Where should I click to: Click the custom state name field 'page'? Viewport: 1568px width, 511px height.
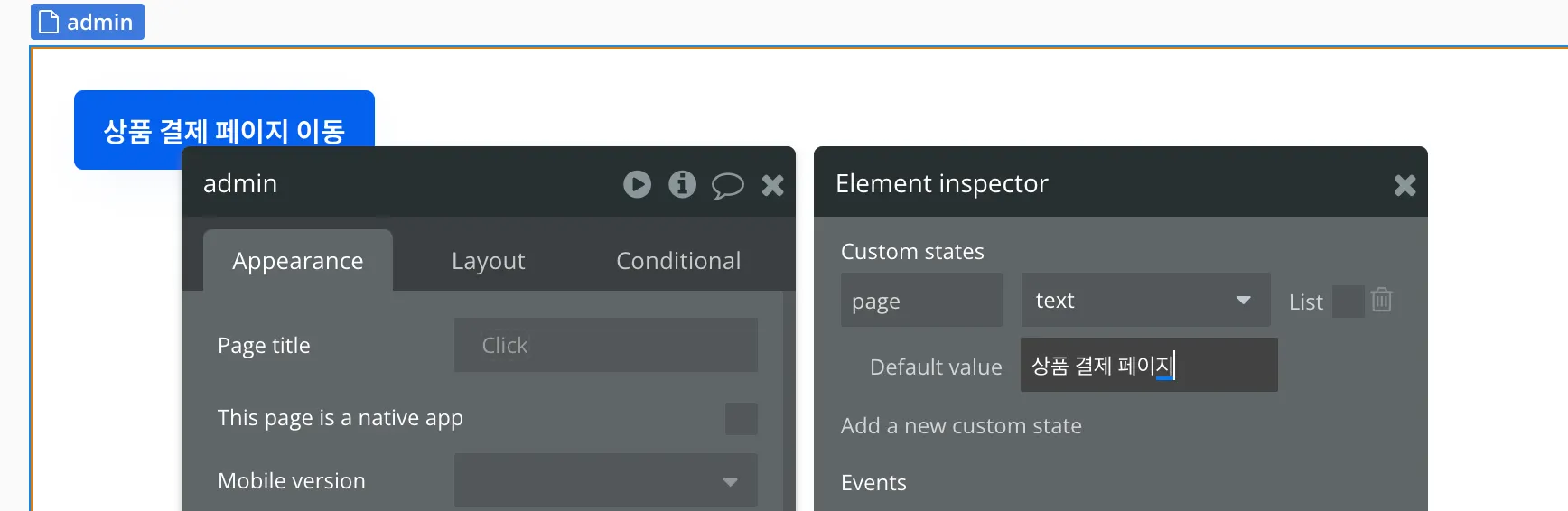pos(921,301)
